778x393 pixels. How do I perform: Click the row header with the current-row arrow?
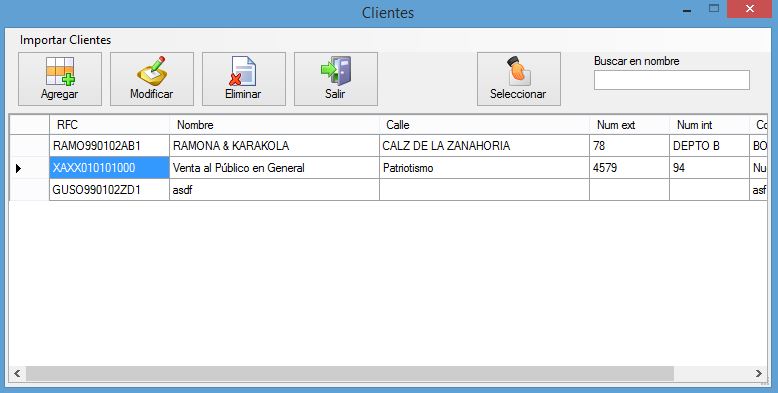29,168
